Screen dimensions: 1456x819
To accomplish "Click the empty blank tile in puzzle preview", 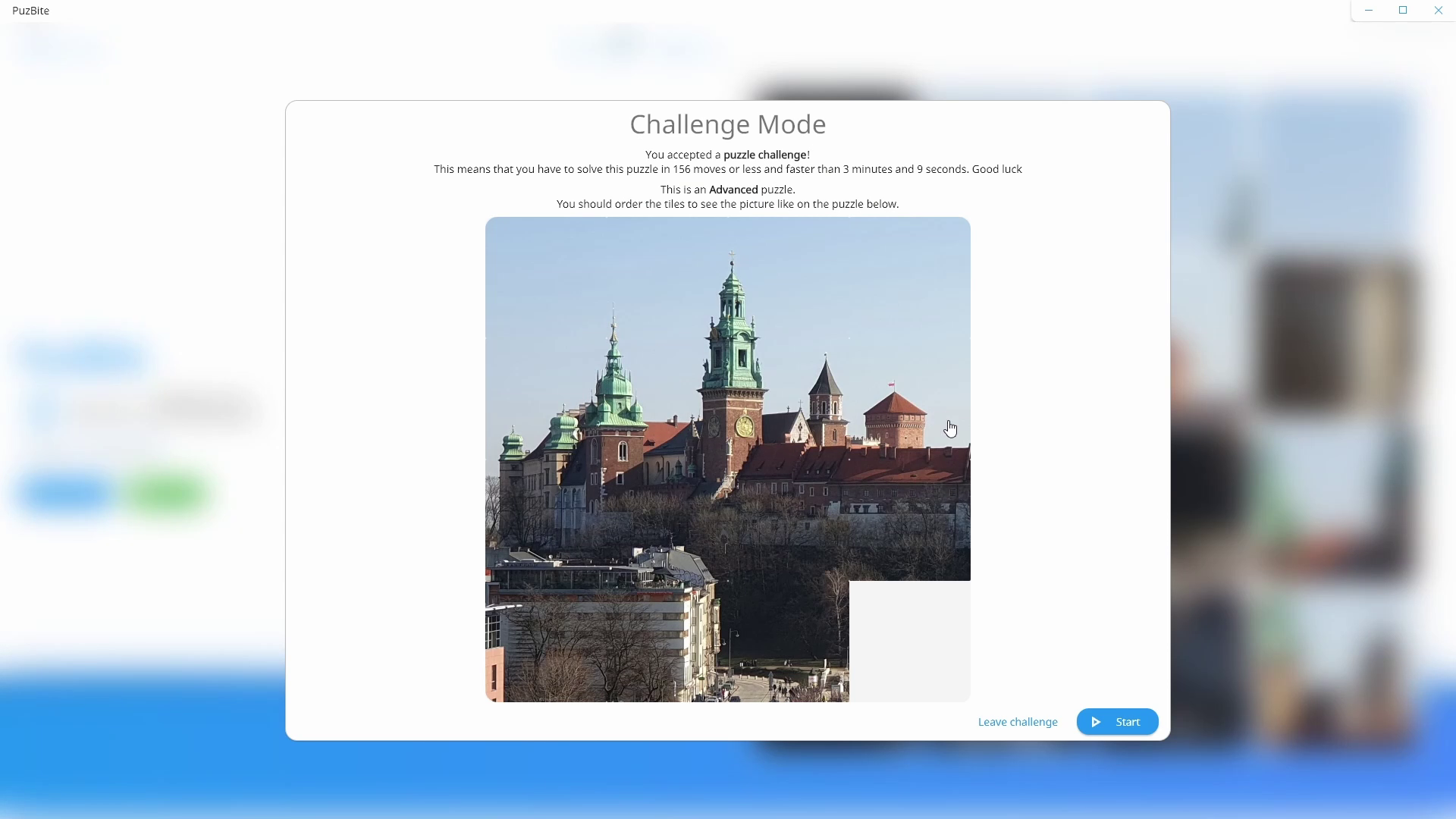I will [x=909, y=641].
